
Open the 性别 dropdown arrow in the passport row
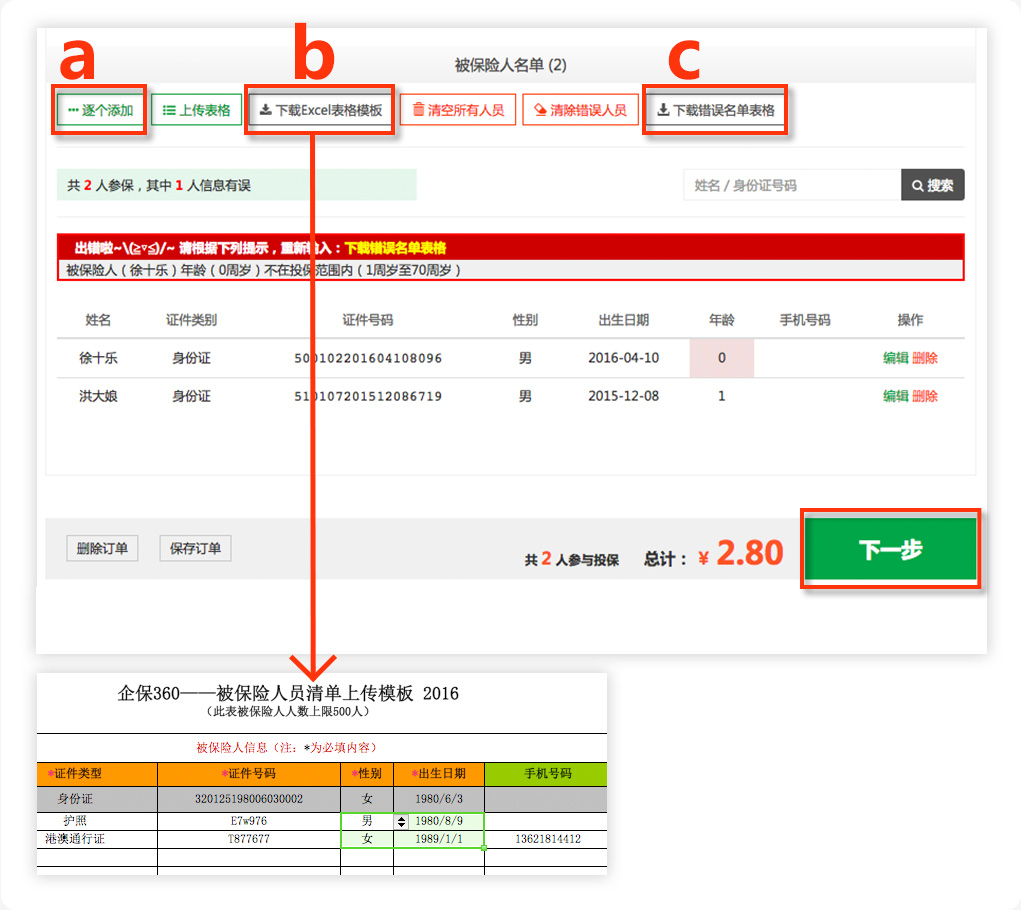point(402,821)
